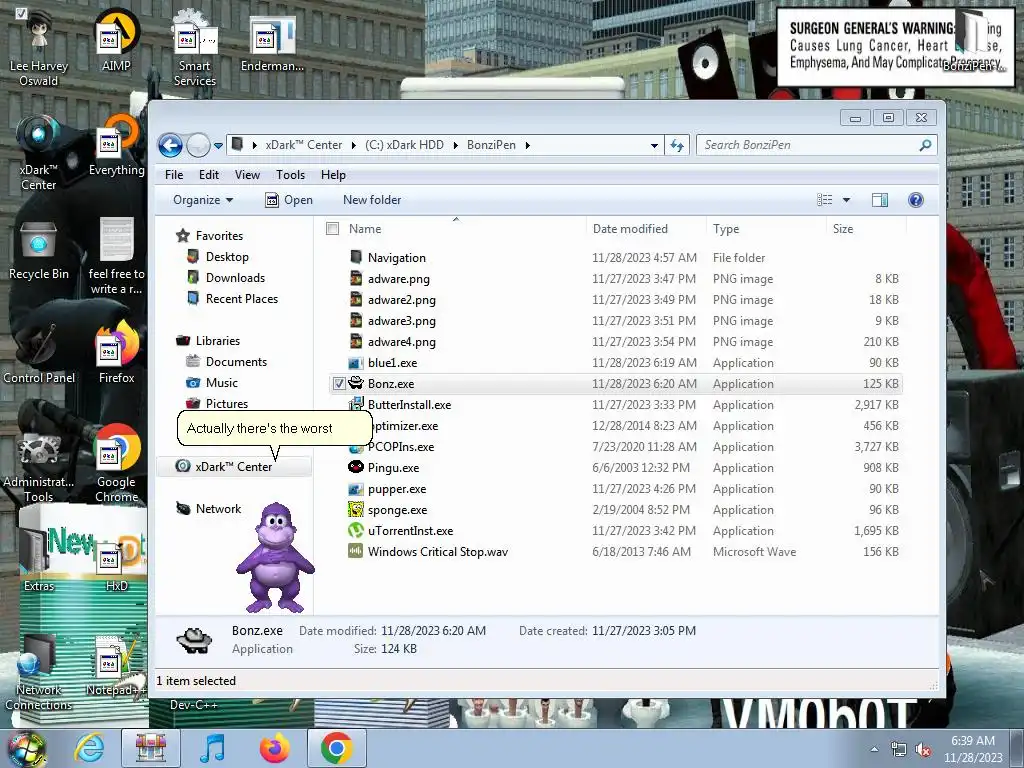Tick the select-all checkbox in header
The height and width of the screenshot is (768, 1024).
pos(332,229)
